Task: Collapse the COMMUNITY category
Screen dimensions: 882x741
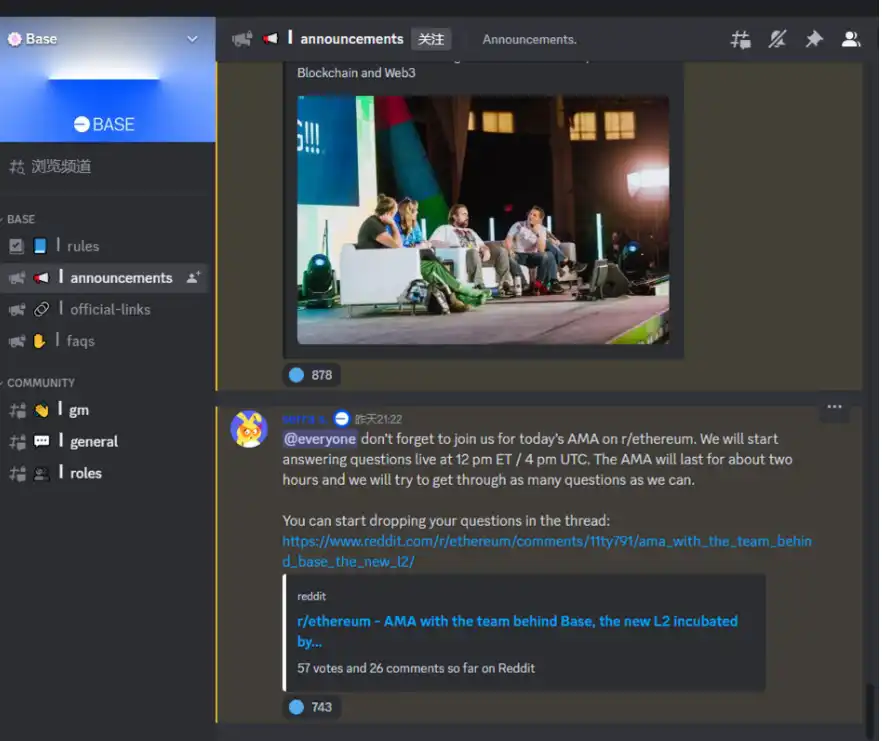Action: pos(40,383)
